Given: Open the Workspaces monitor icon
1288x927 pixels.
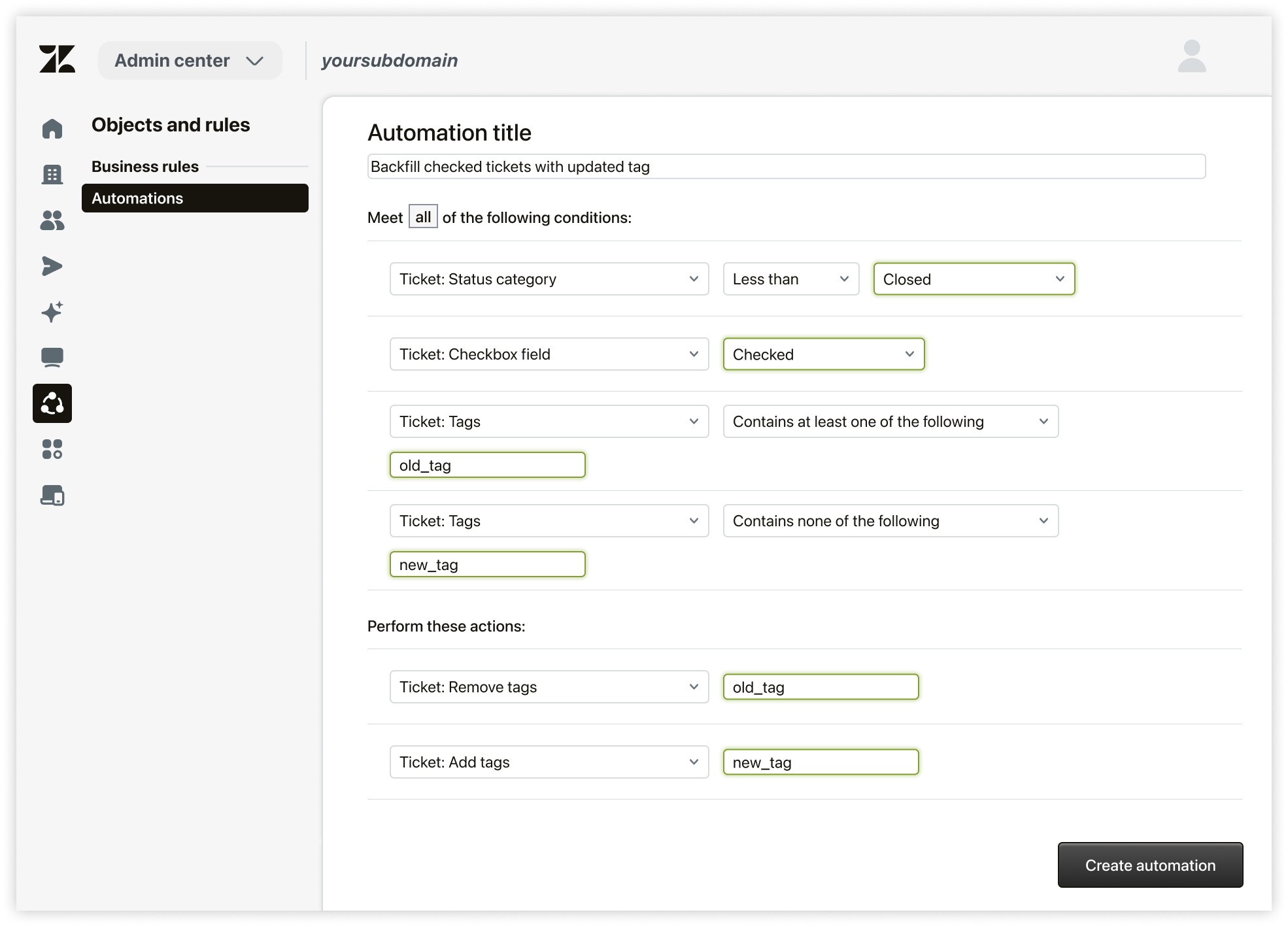Looking at the screenshot, I should point(52,358).
